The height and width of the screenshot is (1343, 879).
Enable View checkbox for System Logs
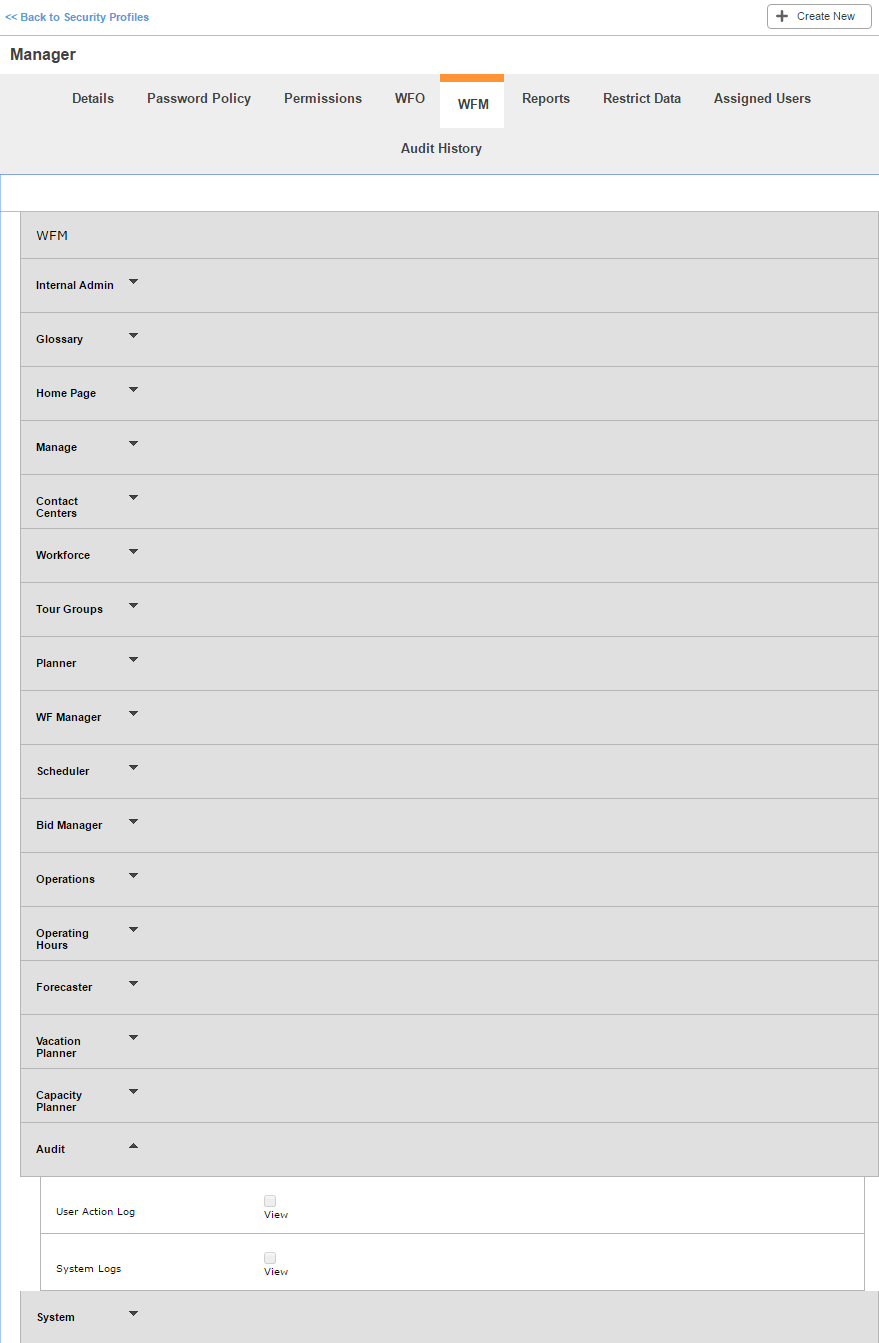(270, 1258)
